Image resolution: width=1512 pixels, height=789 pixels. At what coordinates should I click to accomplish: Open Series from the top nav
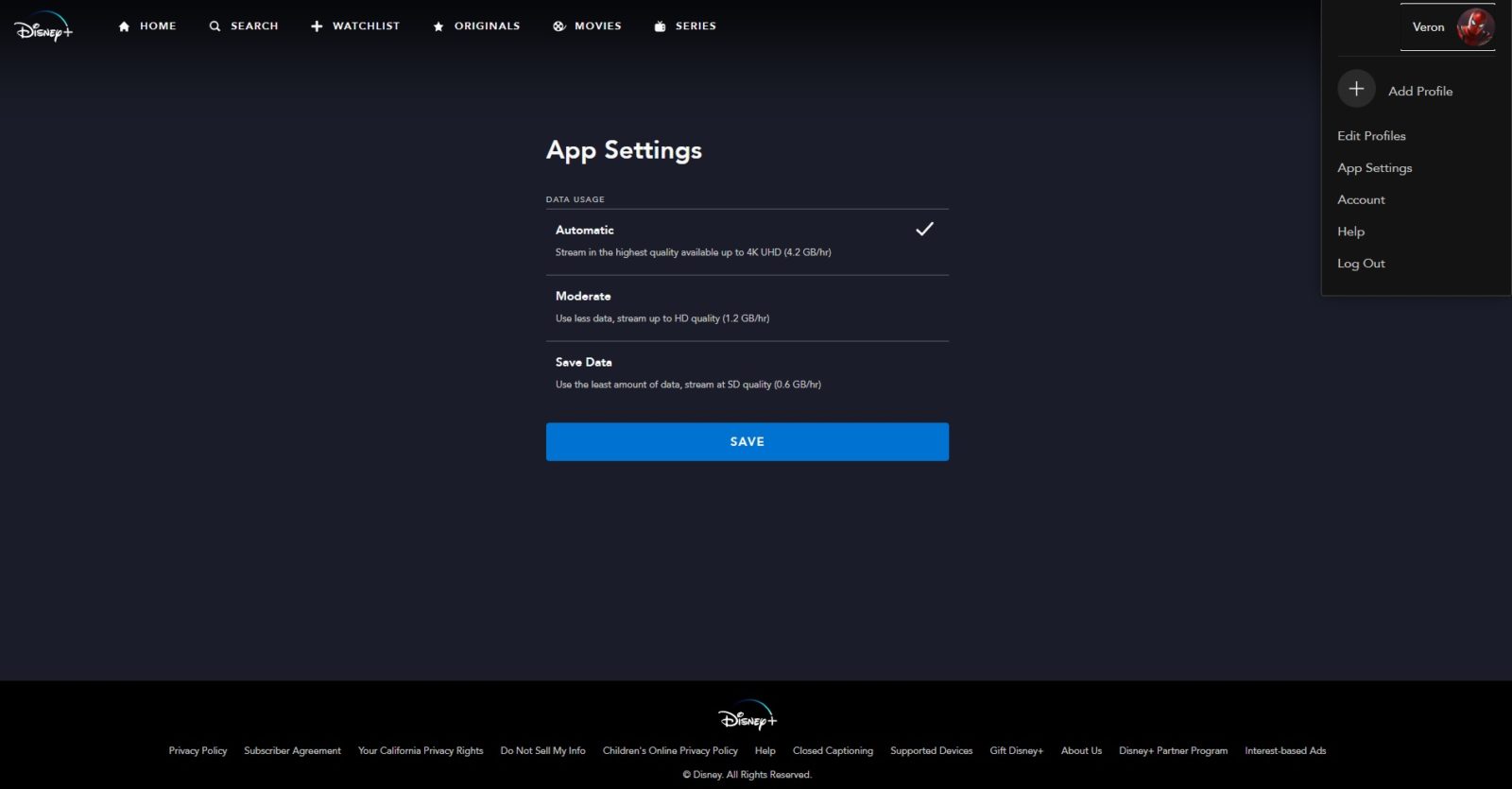(x=685, y=26)
